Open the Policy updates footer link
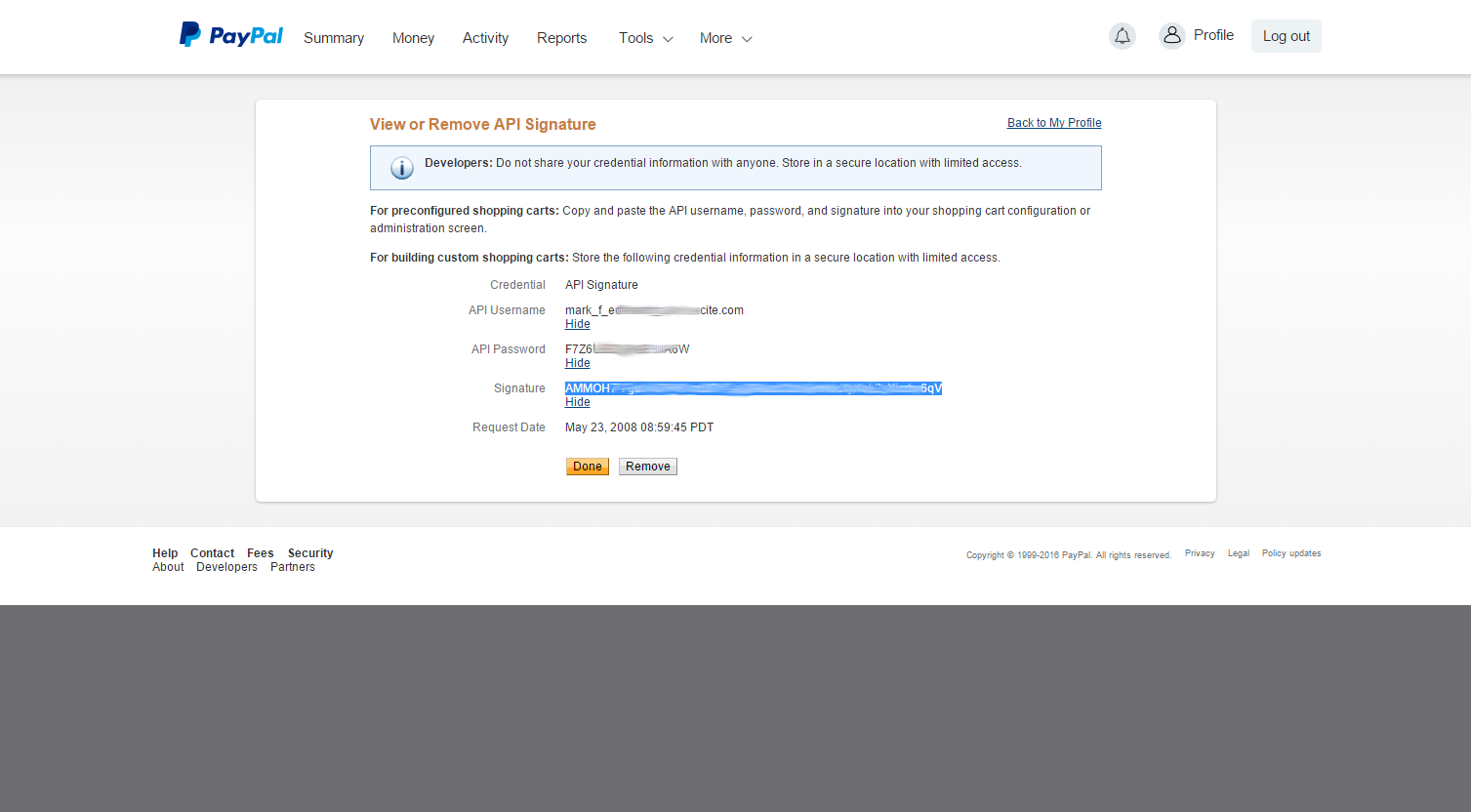 click(1291, 553)
